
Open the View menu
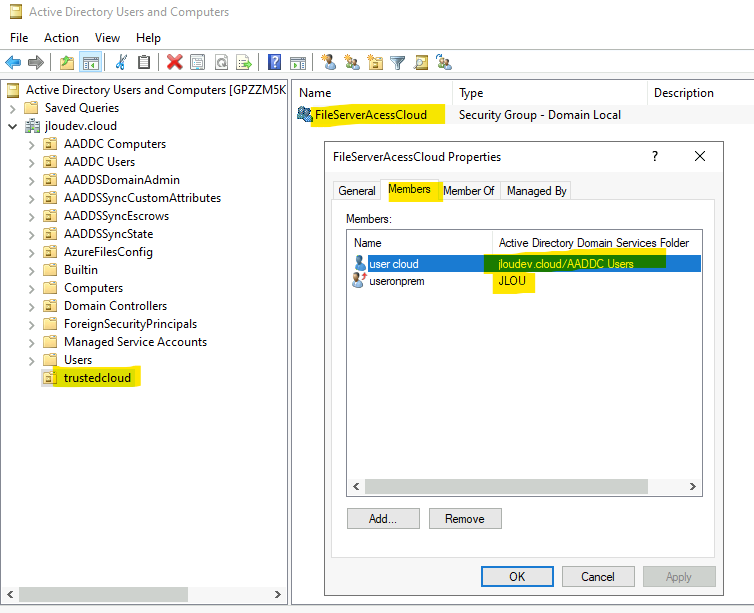pyautogui.click(x=107, y=38)
